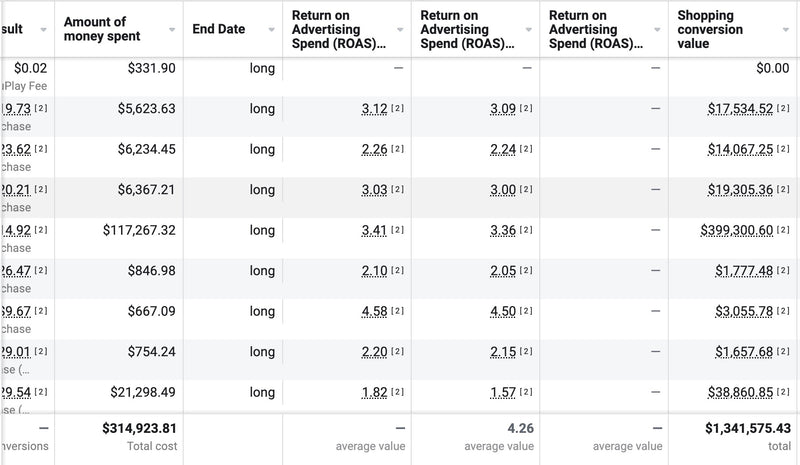Click the 3.41 ROAS value link
Viewport: 800px width, 465px height.
click(374, 230)
